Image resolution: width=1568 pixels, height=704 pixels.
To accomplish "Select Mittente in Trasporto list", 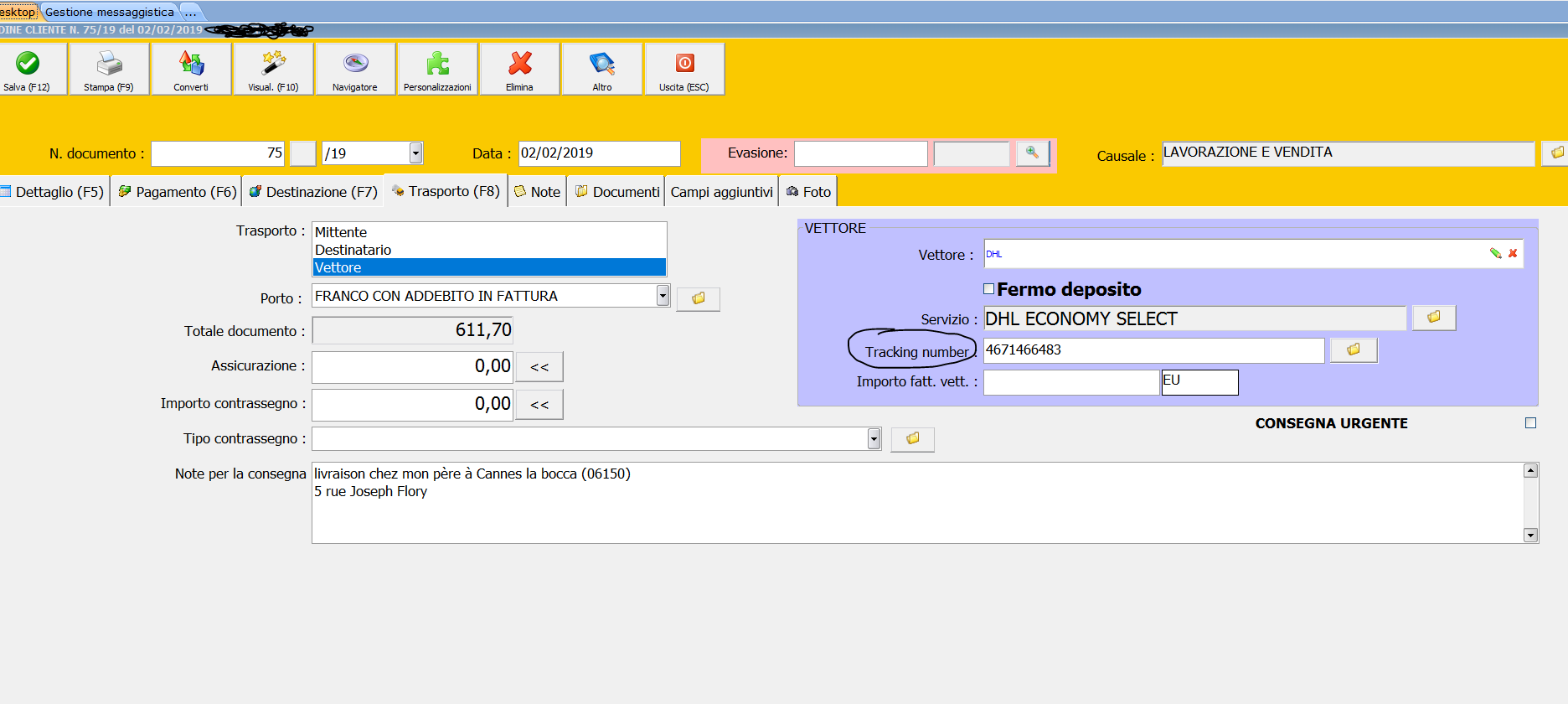I will [x=489, y=232].
